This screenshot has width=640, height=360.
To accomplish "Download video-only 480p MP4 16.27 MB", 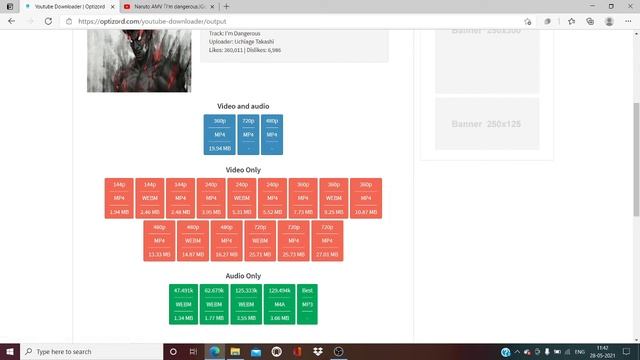I will pyautogui.click(x=227, y=241).
